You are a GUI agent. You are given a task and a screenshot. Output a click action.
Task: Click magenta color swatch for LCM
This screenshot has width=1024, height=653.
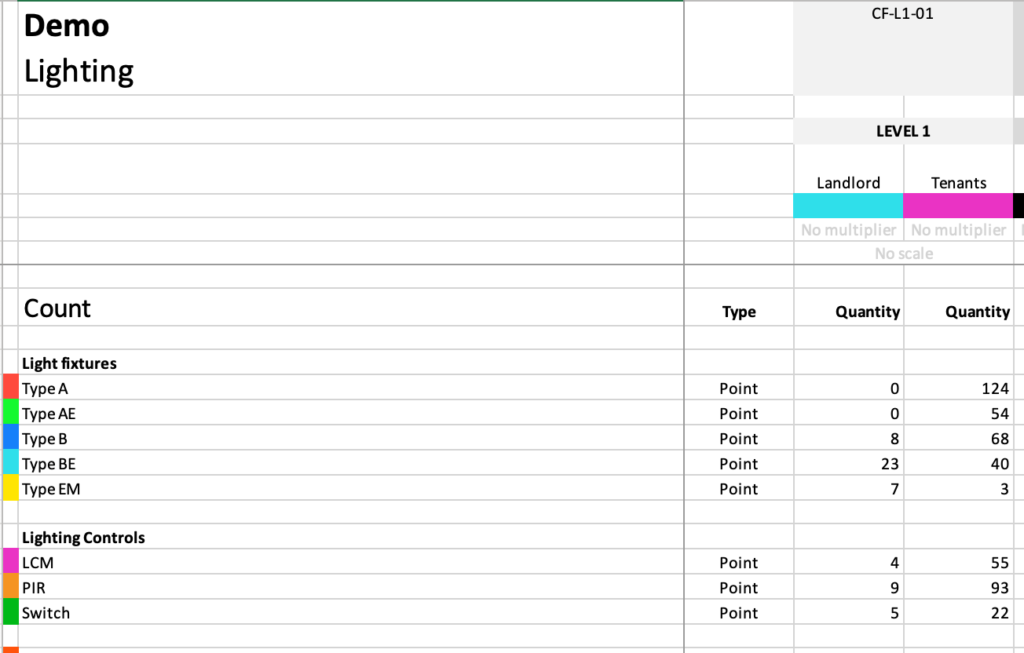coord(11,561)
